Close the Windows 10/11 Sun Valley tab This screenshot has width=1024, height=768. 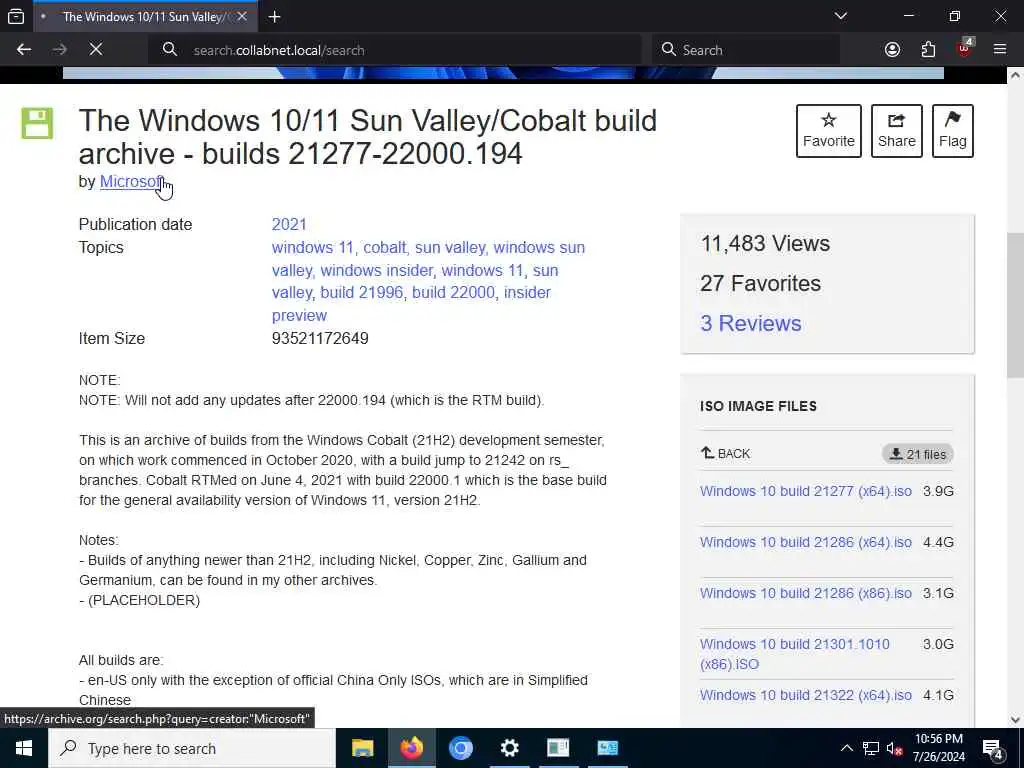[242, 16]
